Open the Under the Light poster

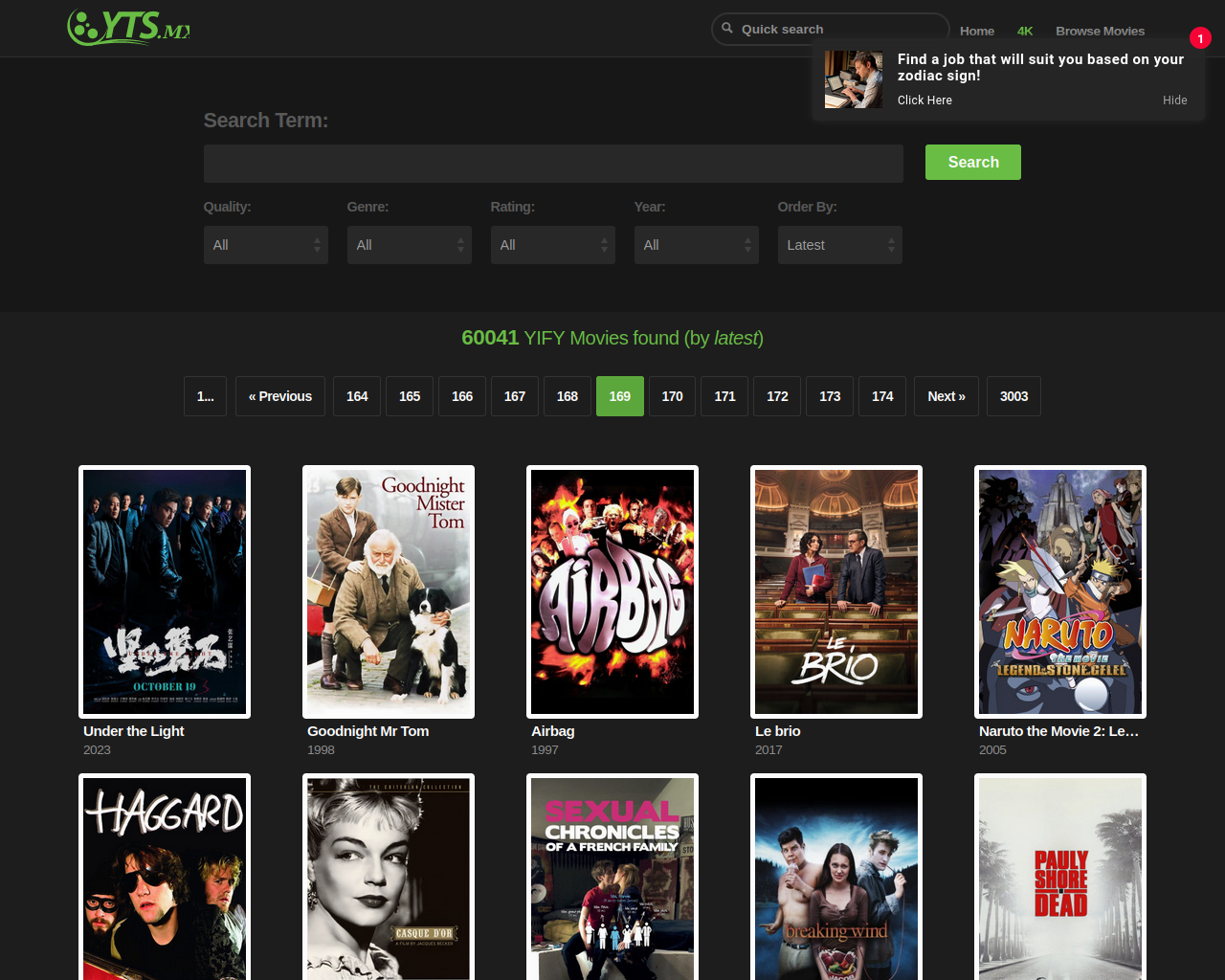coord(165,591)
